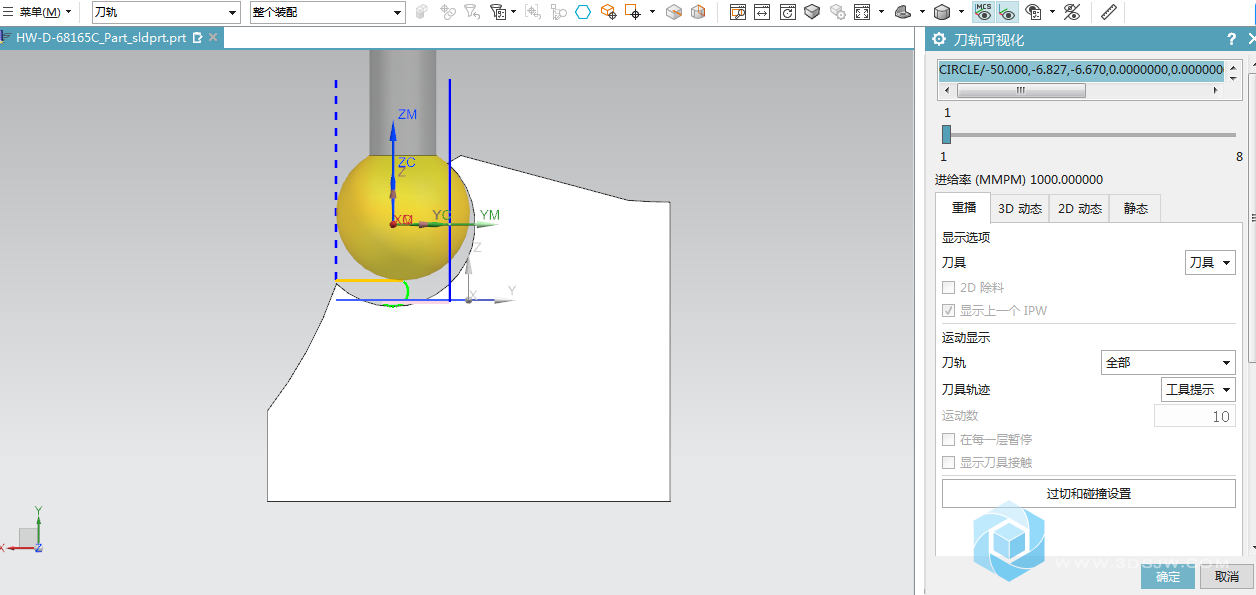Toggle the 显示上一个 IPW checkbox
1256x595 pixels.
pyautogui.click(x=948, y=311)
